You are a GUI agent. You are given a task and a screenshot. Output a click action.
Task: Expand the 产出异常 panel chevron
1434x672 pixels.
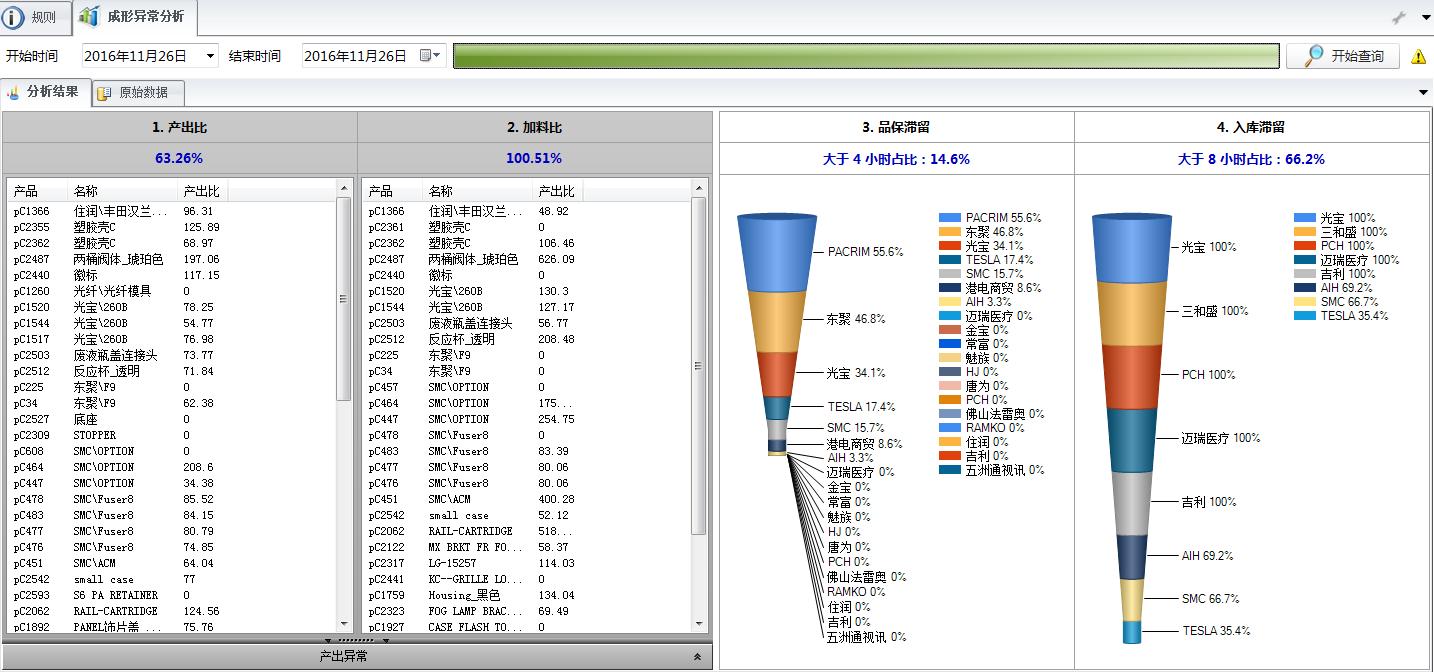[x=697, y=657]
